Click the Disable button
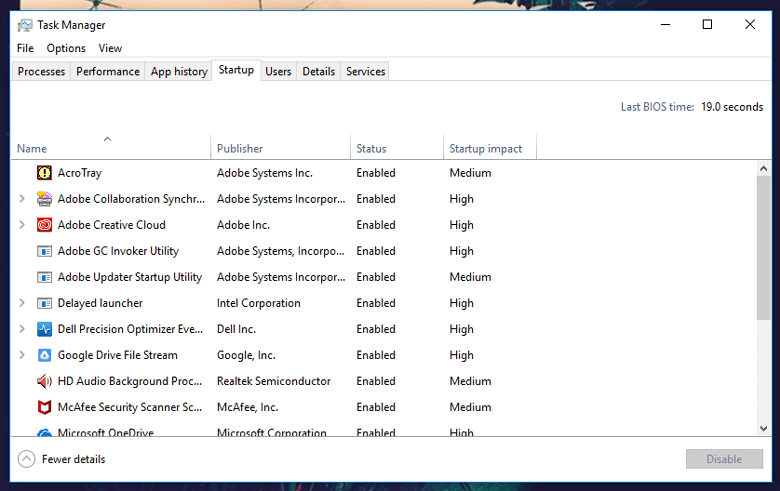The height and width of the screenshot is (491, 780). 724,459
